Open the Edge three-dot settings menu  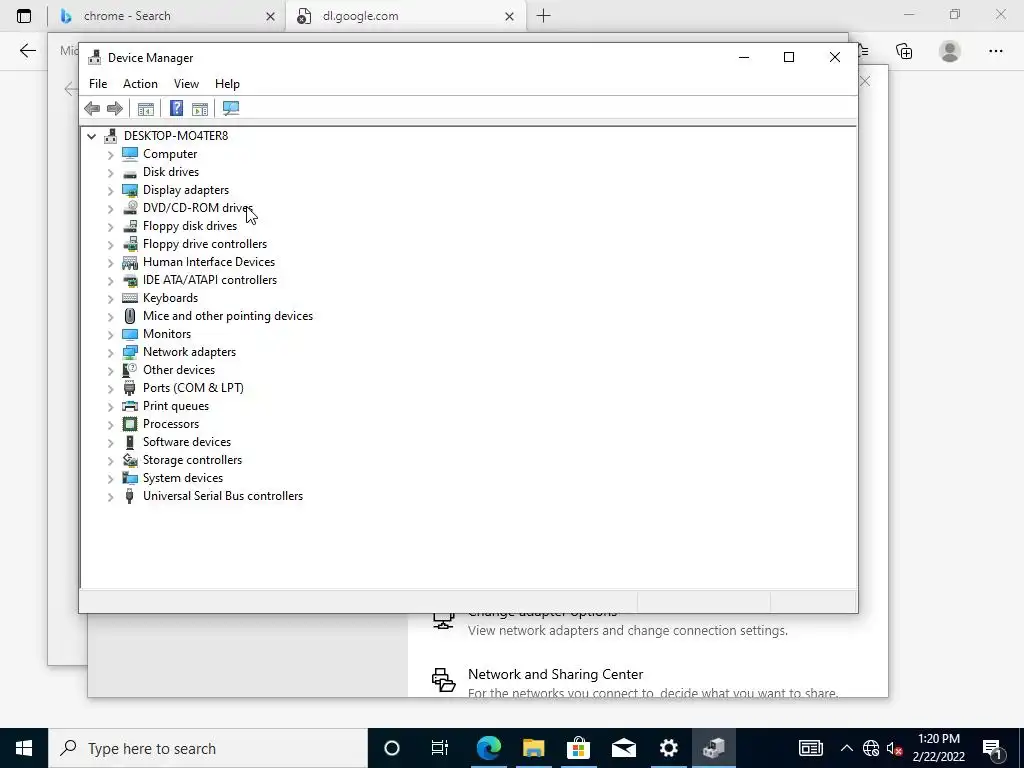pyautogui.click(x=995, y=51)
